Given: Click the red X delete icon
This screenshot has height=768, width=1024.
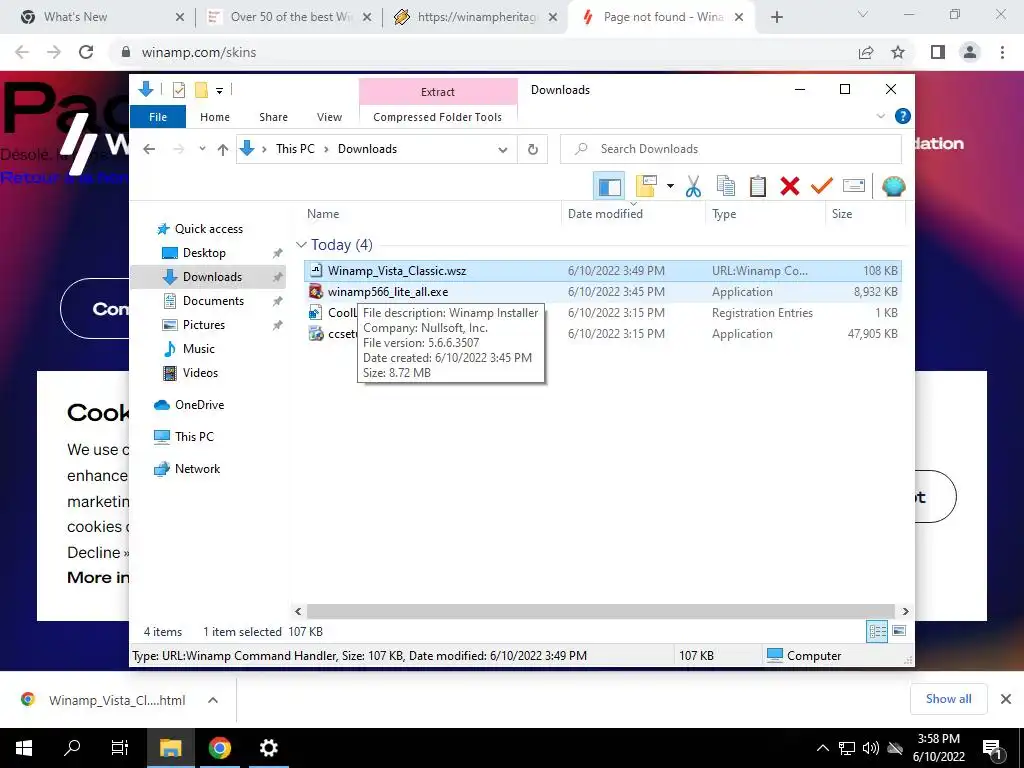Looking at the screenshot, I should tap(790, 187).
